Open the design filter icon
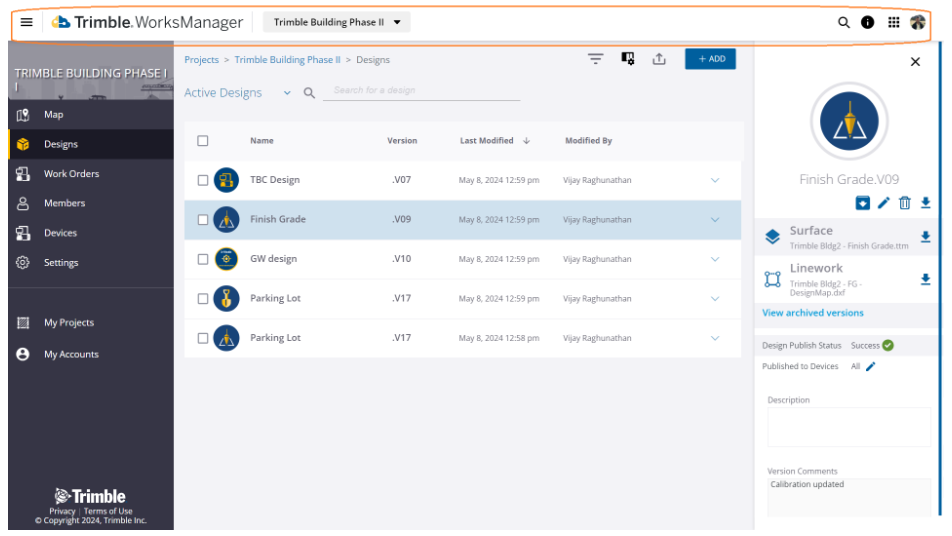This screenshot has height=536, width=952. coord(596,59)
